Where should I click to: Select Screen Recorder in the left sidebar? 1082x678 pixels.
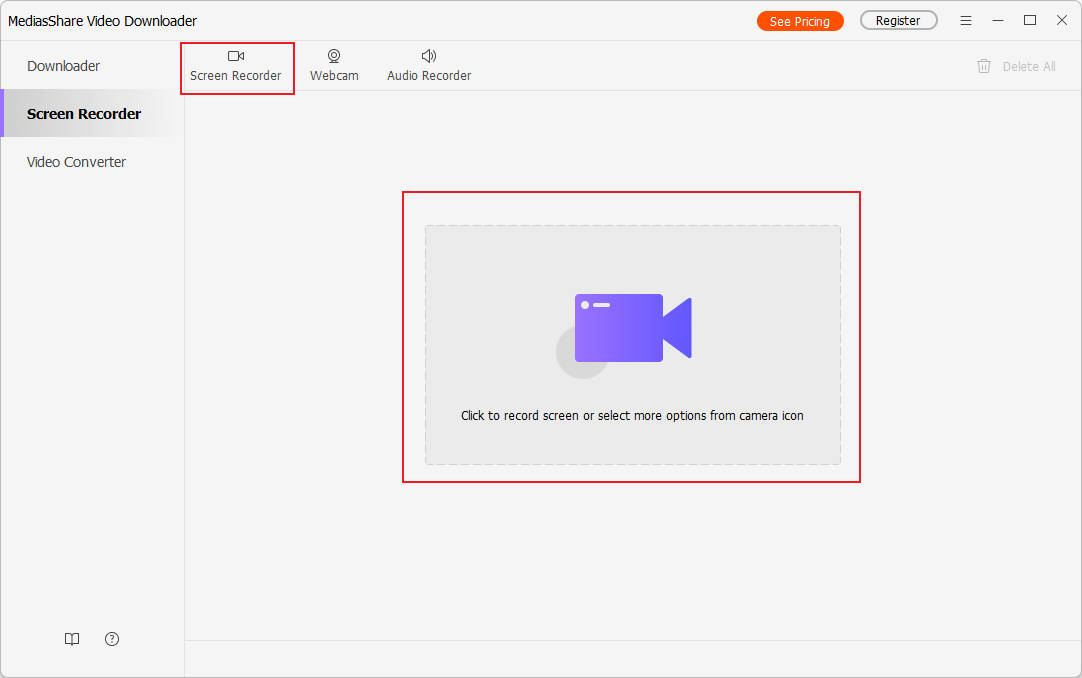pyautogui.click(x=84, y=114)
